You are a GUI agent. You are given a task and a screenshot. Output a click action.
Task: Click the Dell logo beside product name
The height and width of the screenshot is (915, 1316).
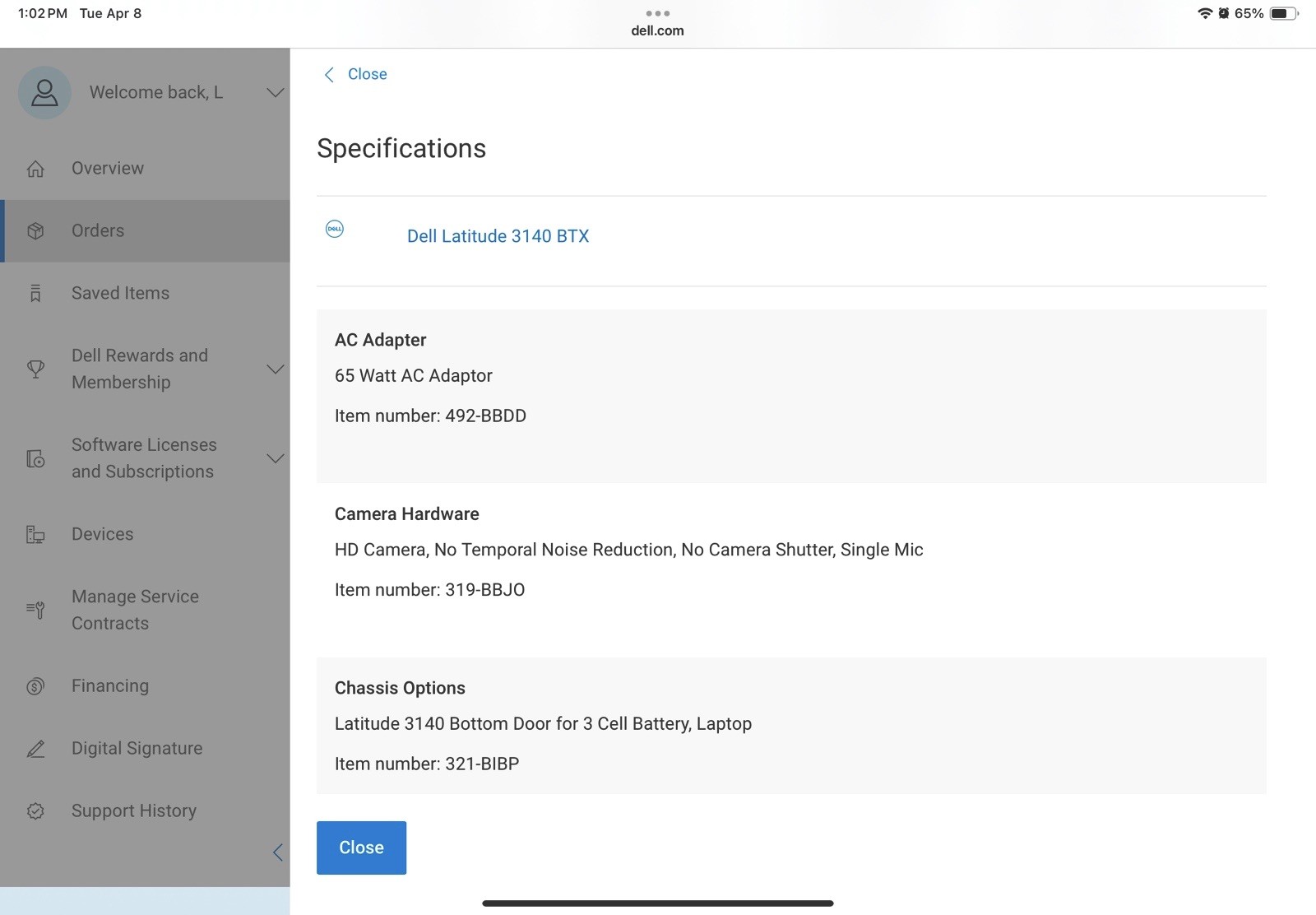coord(335,229)
